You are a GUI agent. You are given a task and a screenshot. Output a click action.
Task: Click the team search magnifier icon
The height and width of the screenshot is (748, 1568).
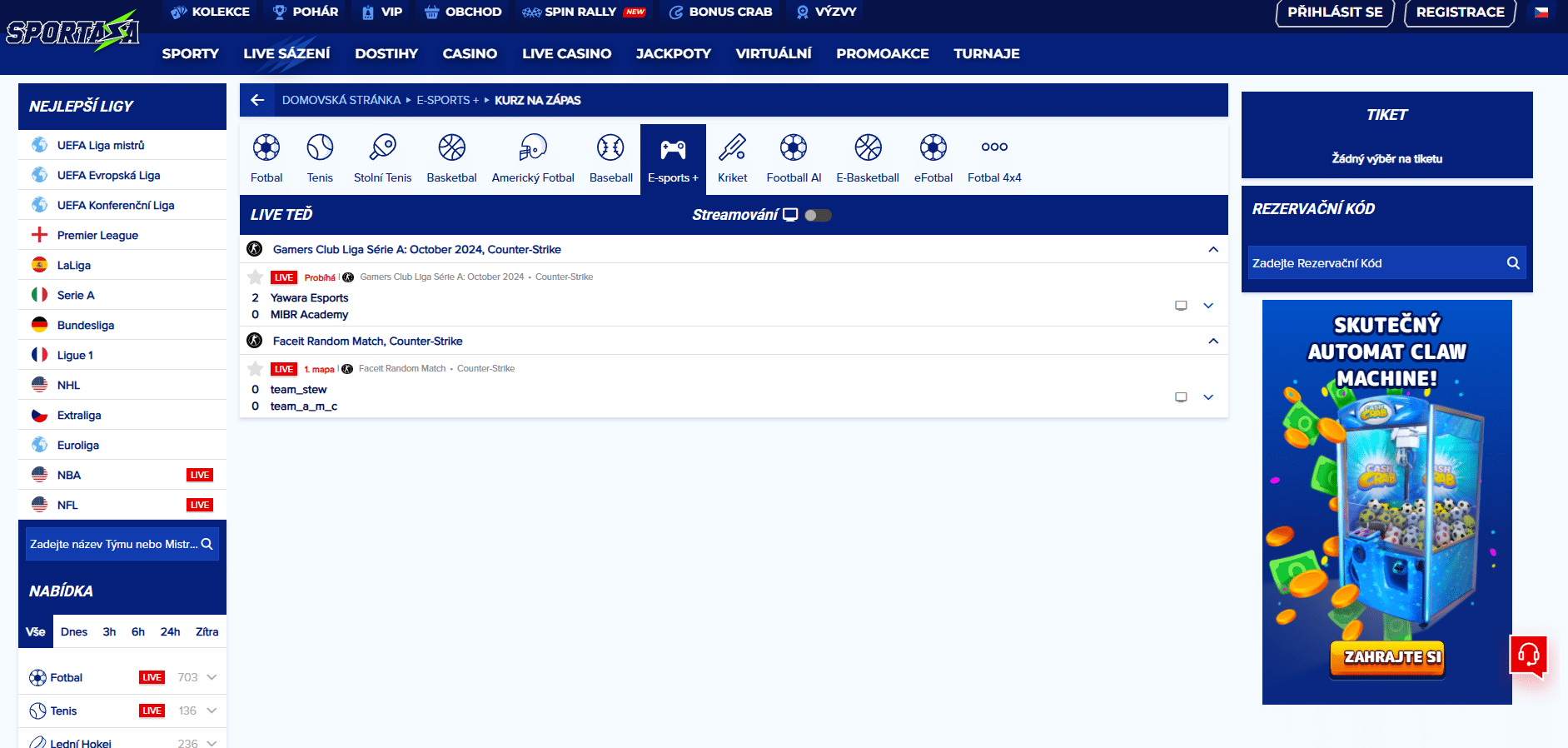point(207,544)
